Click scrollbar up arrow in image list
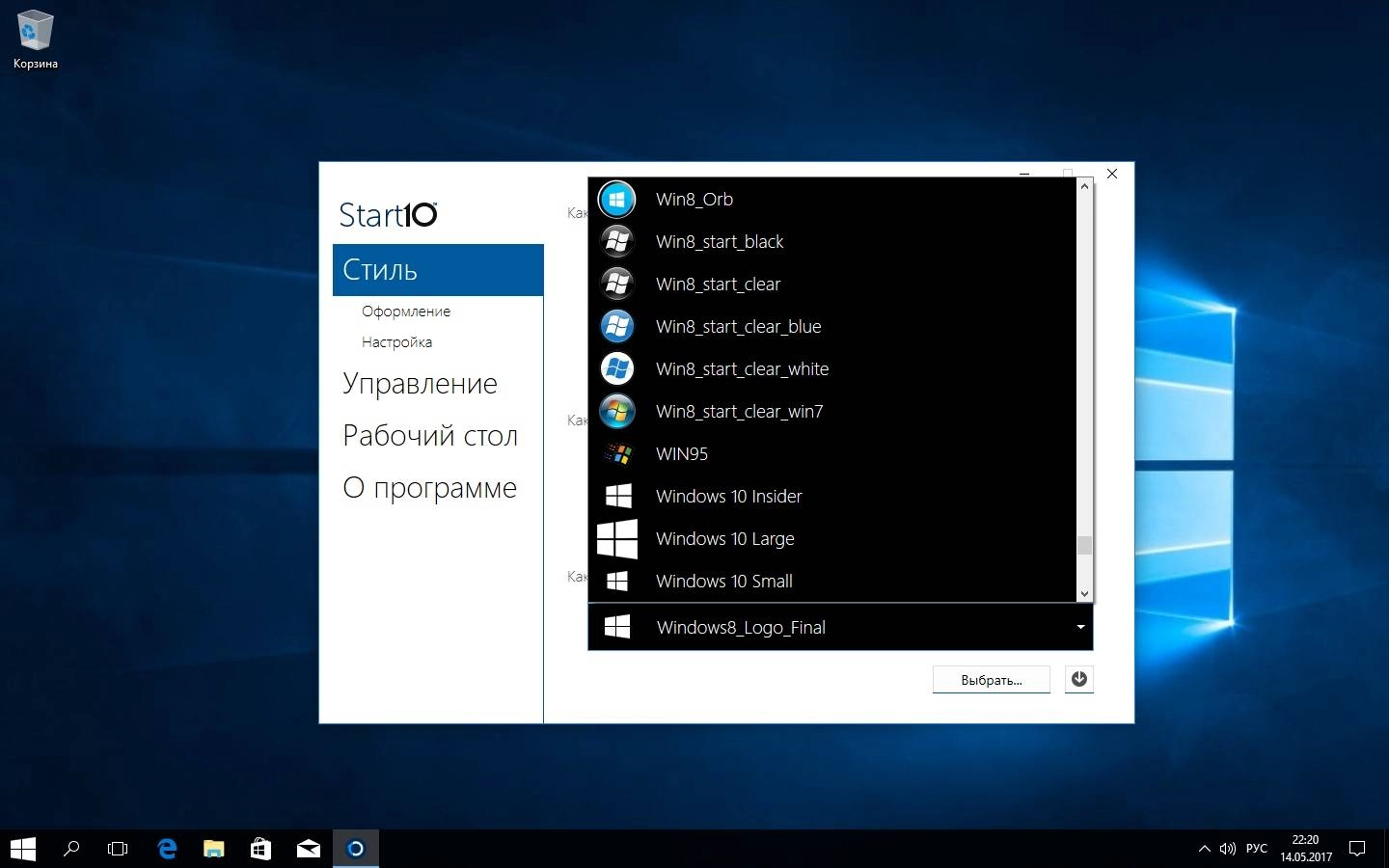The width and height of the screenshot is (1389, 868). (x=1084, y=187)
